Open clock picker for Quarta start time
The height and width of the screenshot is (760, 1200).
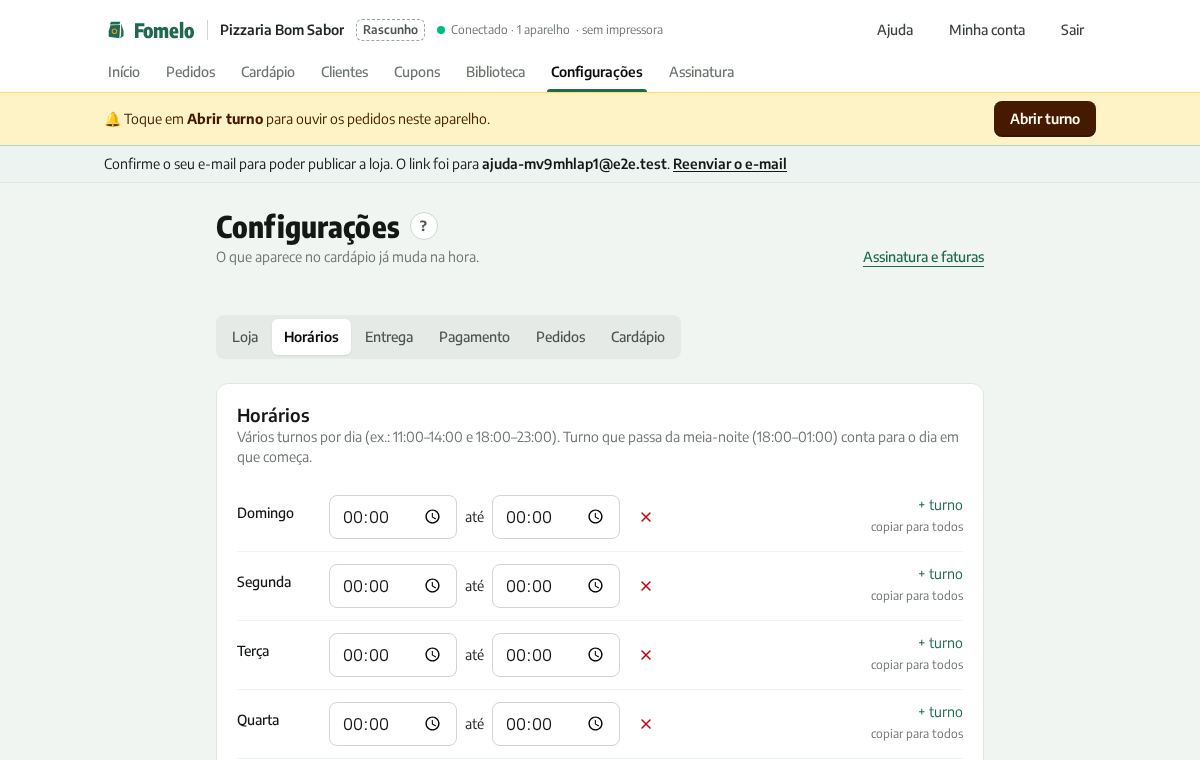pyautogui.click(x=432, y=724)
